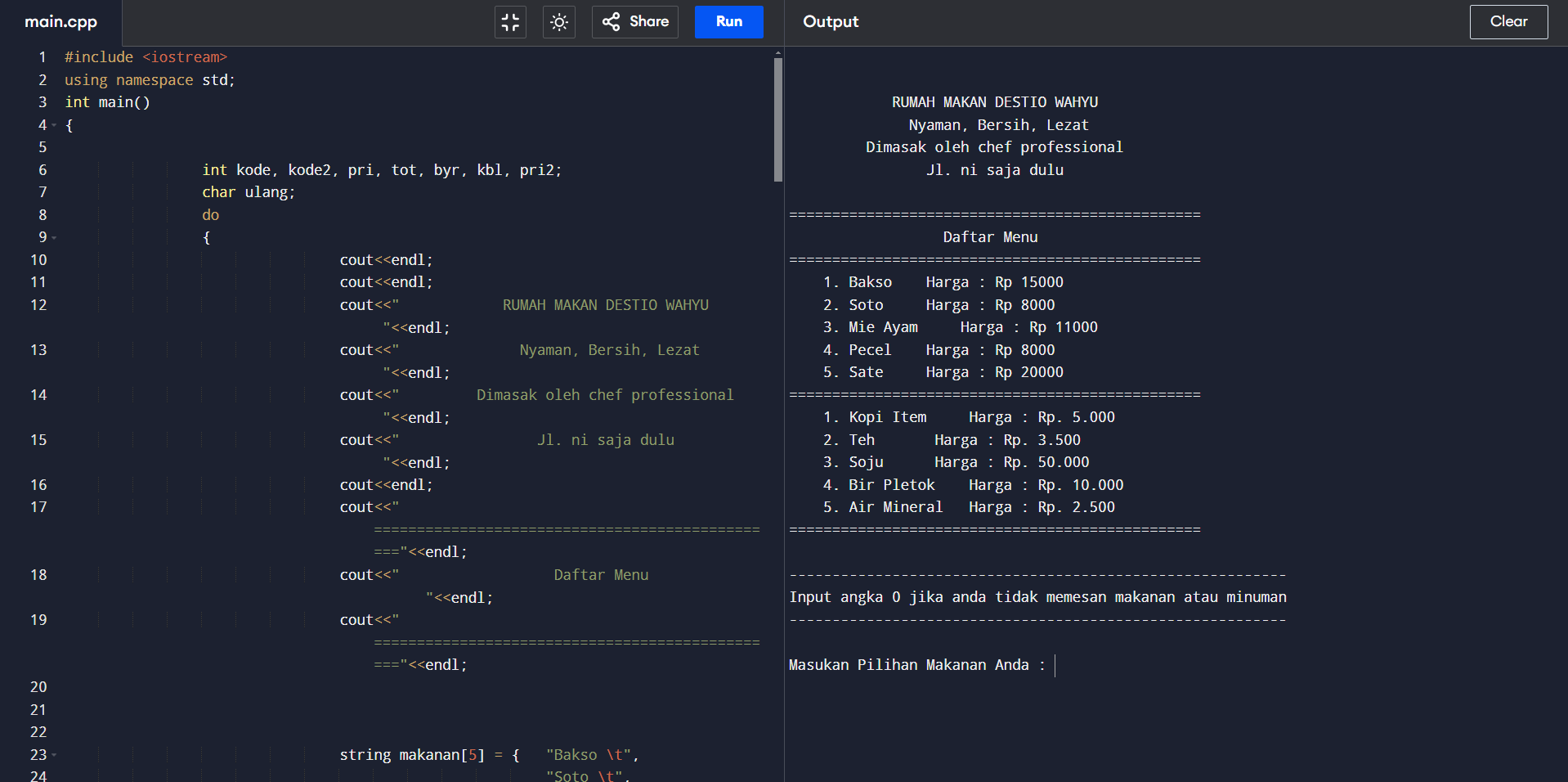Click the '2. Teh' output row

pyautogui.click(x=952, y=440)
